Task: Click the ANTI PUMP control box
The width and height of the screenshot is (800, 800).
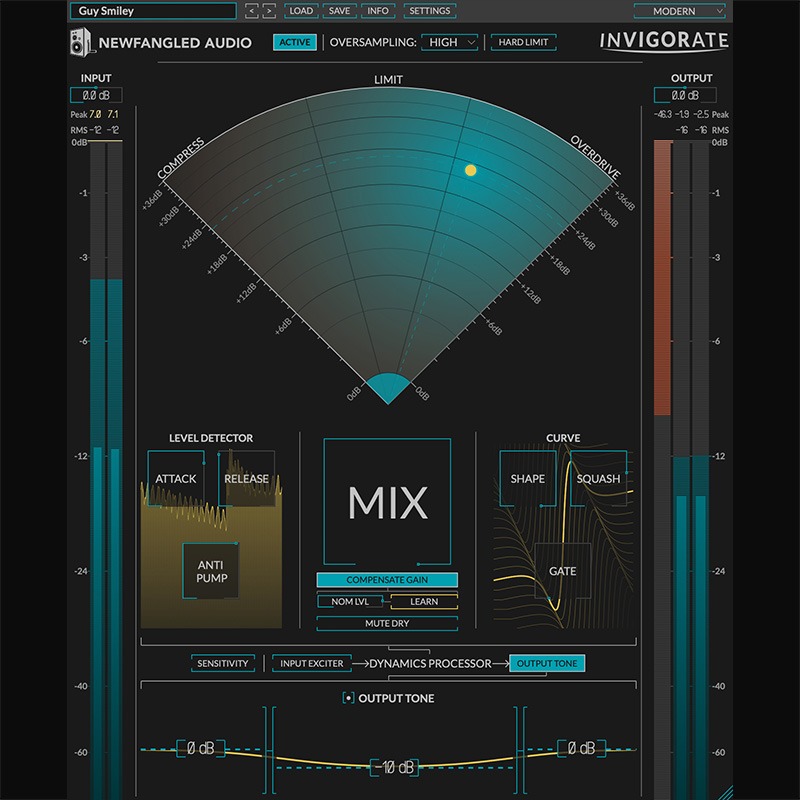Action: 211,571
